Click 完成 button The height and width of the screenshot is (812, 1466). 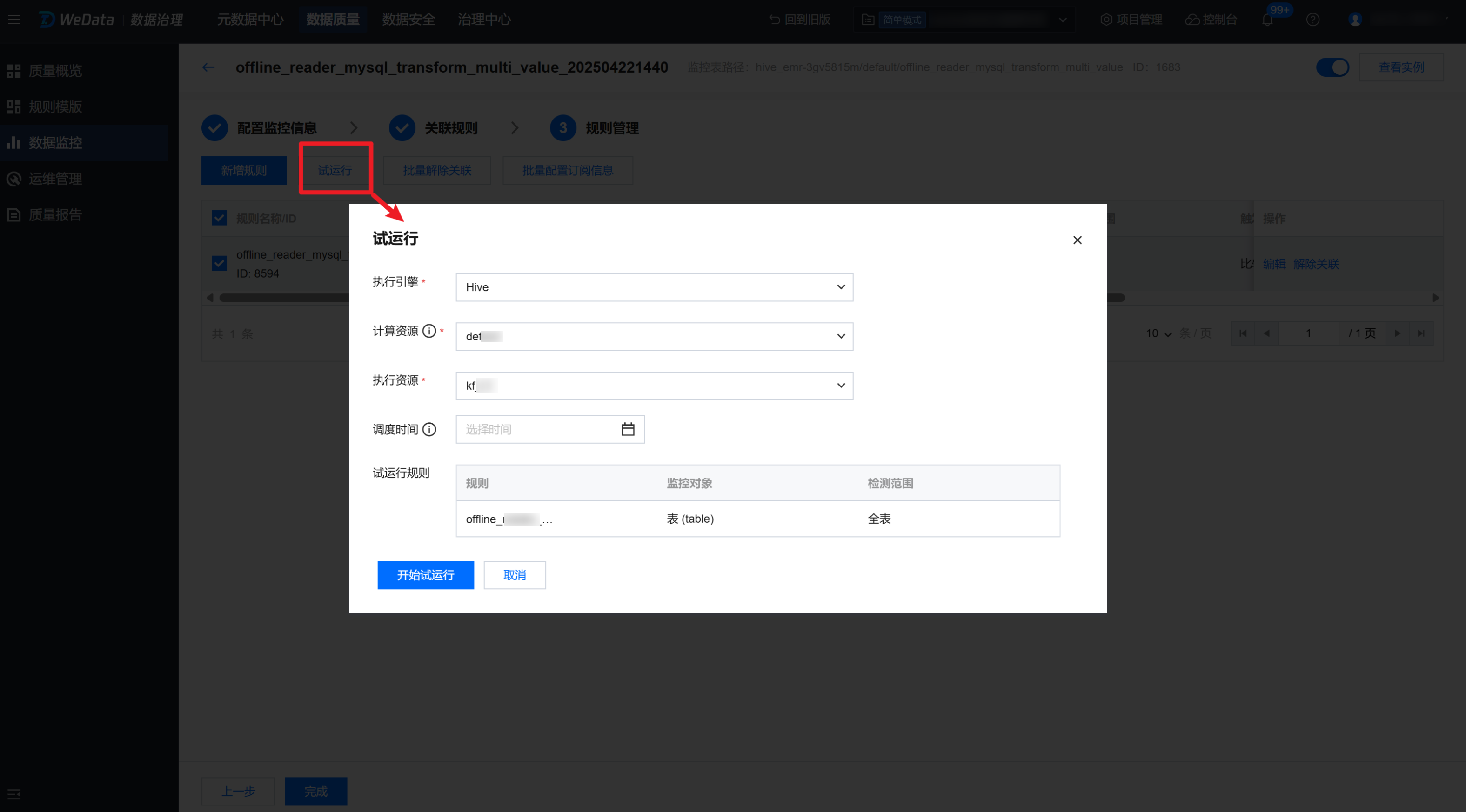(316, 792)
